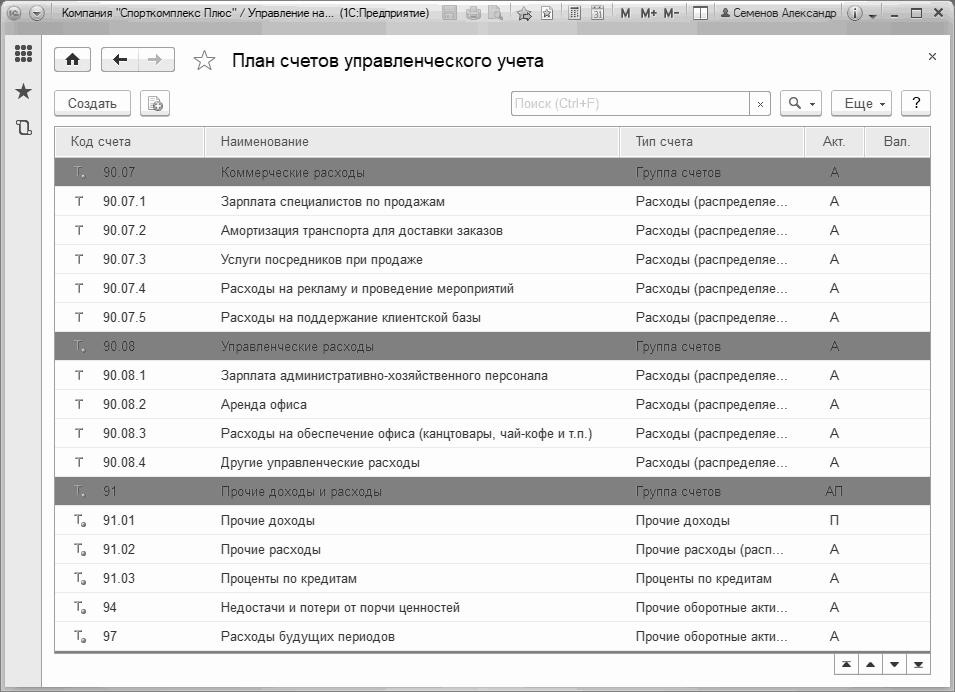Open the user Семенов Александр menu
955x692 pixels.
pos(778,13)
